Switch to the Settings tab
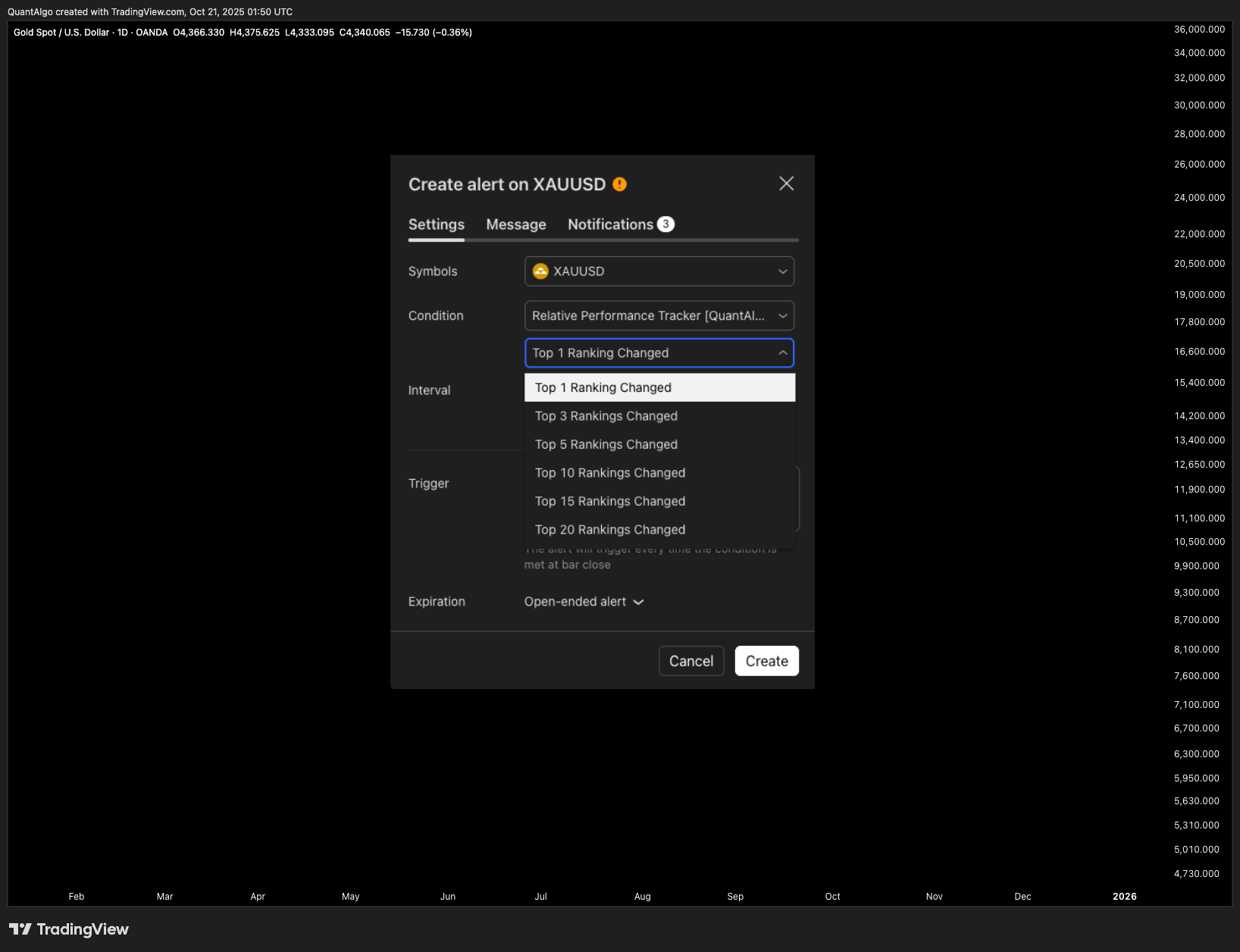 [437, 224]
